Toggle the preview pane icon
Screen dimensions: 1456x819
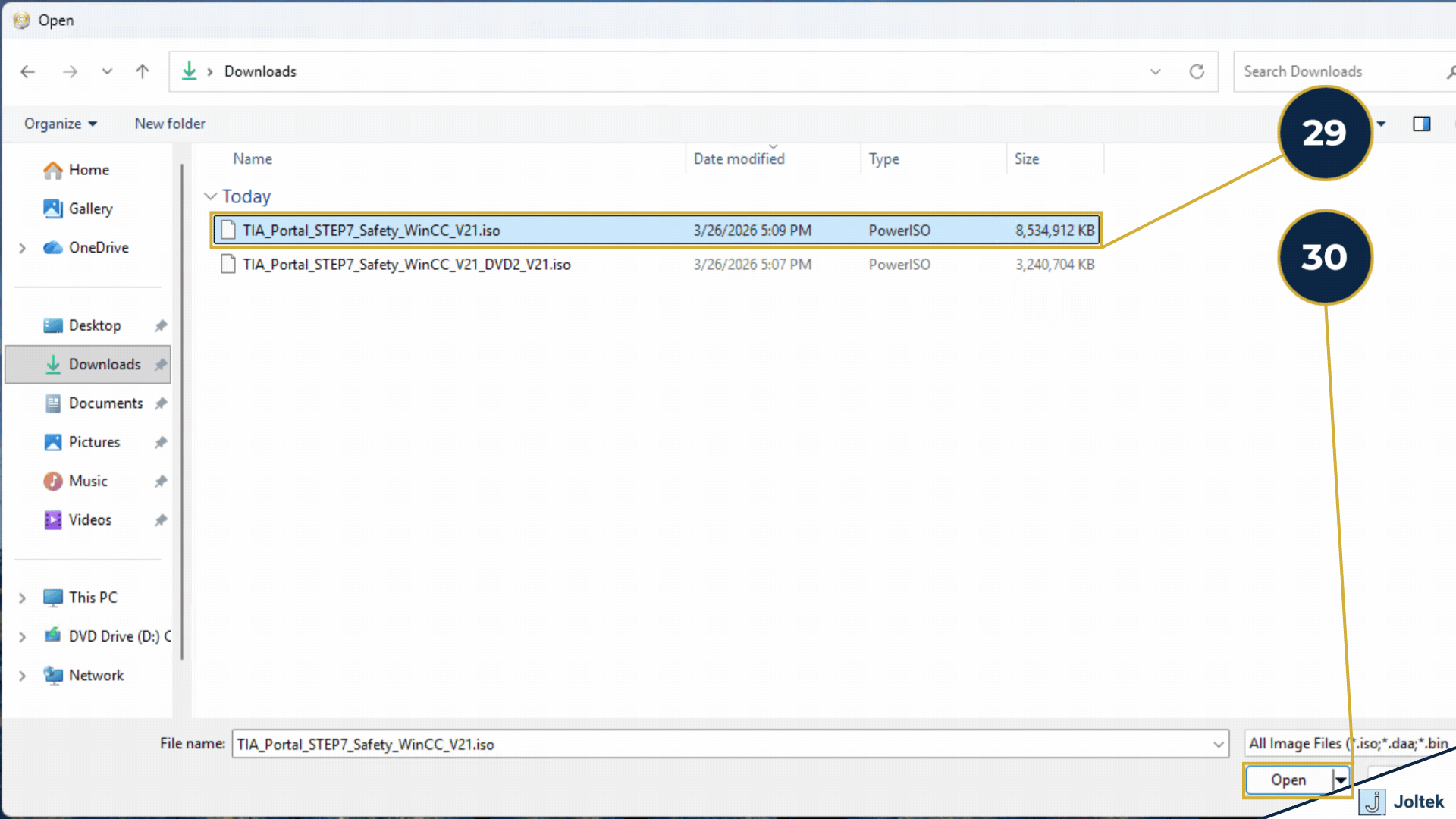tap(1423, 124)
